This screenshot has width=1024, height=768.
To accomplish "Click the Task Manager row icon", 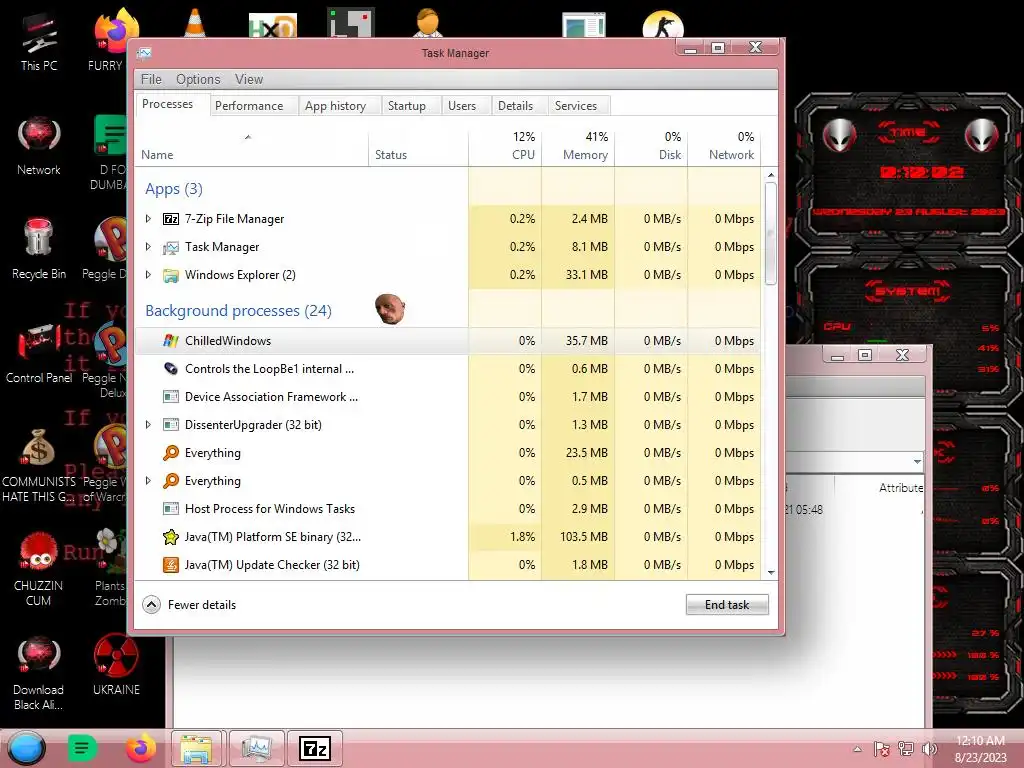I will coord(170,247).
